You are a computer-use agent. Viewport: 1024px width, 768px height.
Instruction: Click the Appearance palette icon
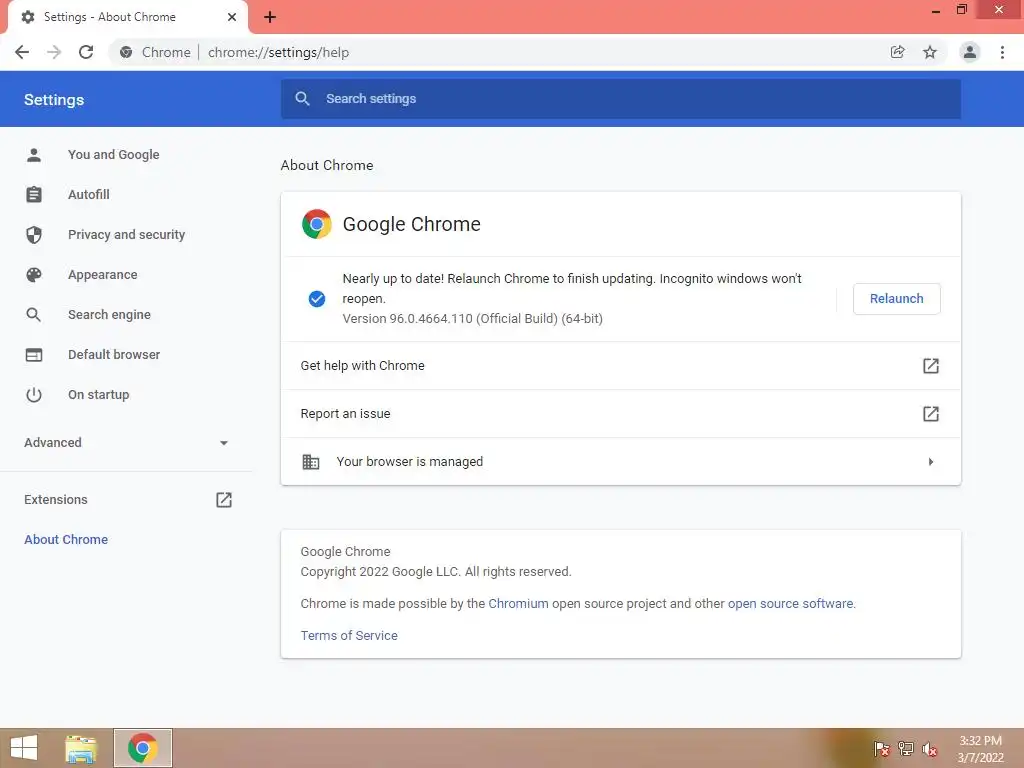[x=34, y=275]
